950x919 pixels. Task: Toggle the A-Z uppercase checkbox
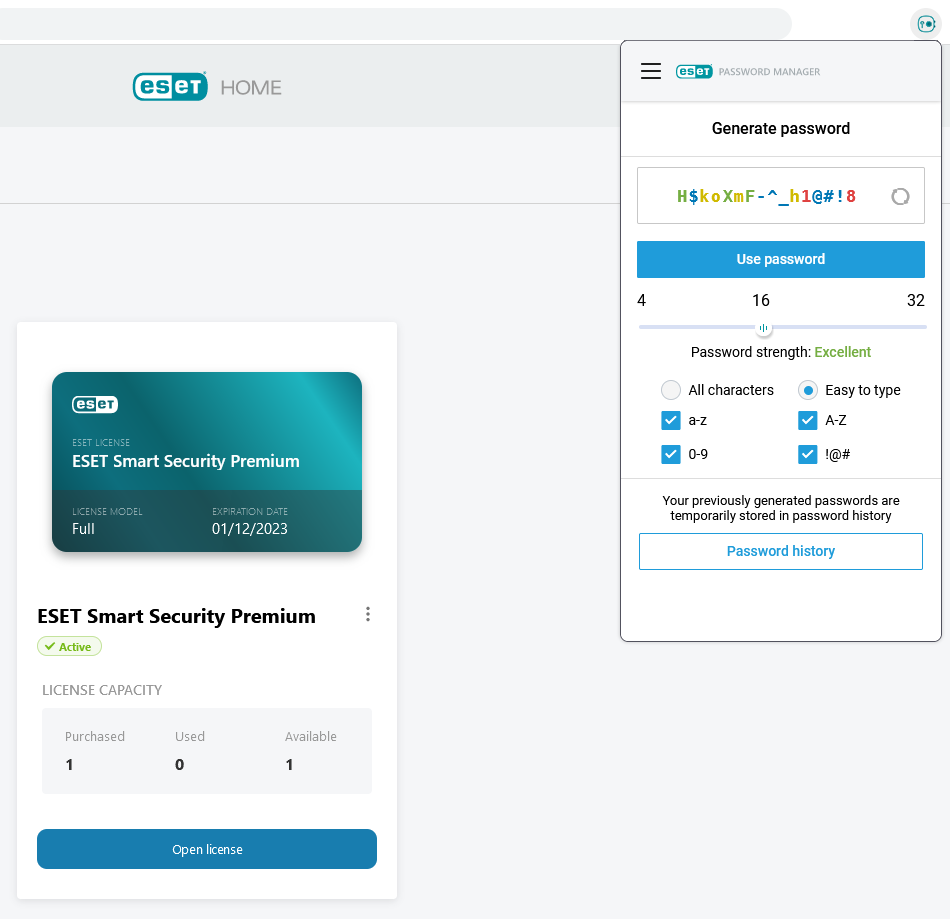coord(808,420)
